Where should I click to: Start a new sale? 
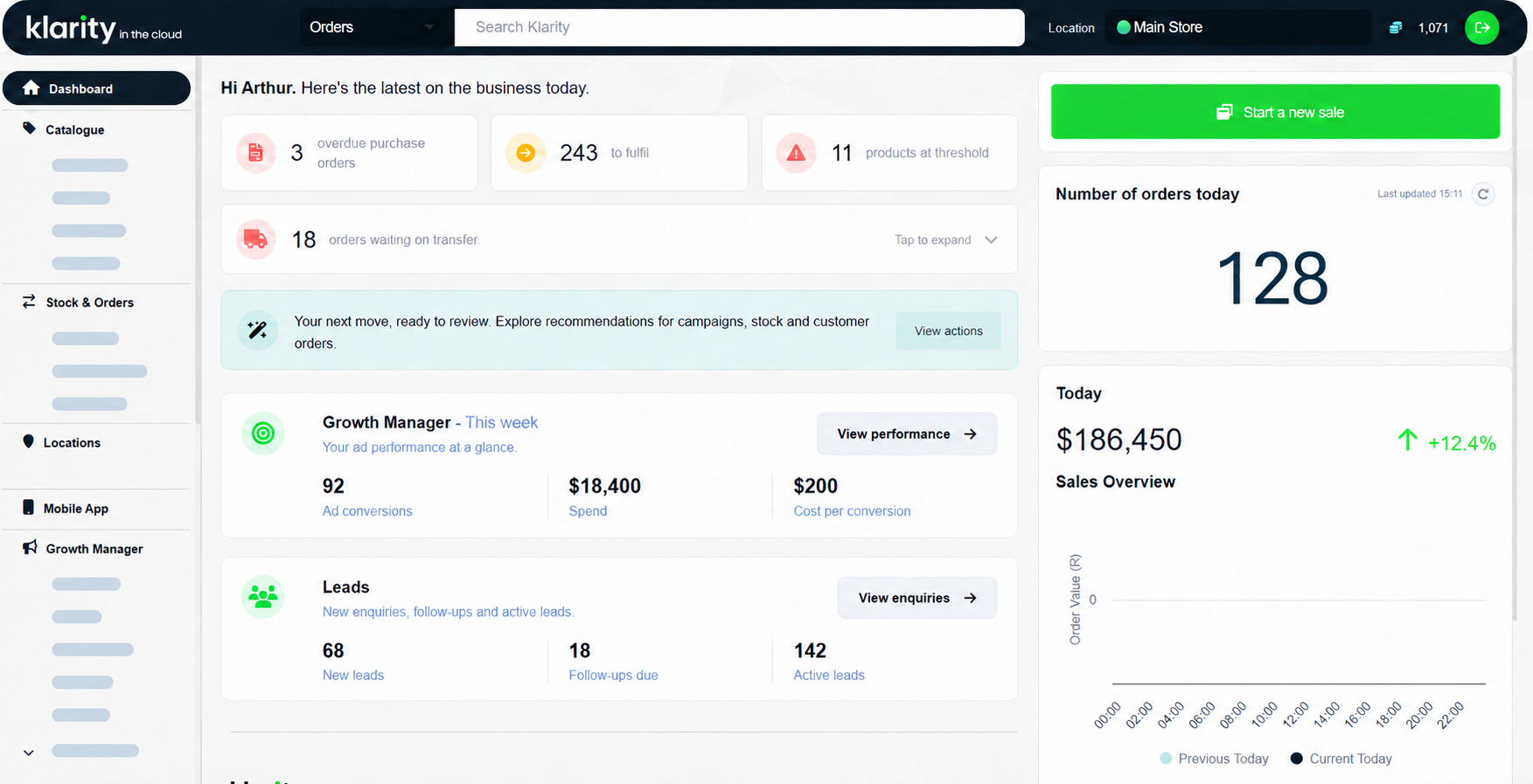pyautogui.click(x=1275, y=112)
